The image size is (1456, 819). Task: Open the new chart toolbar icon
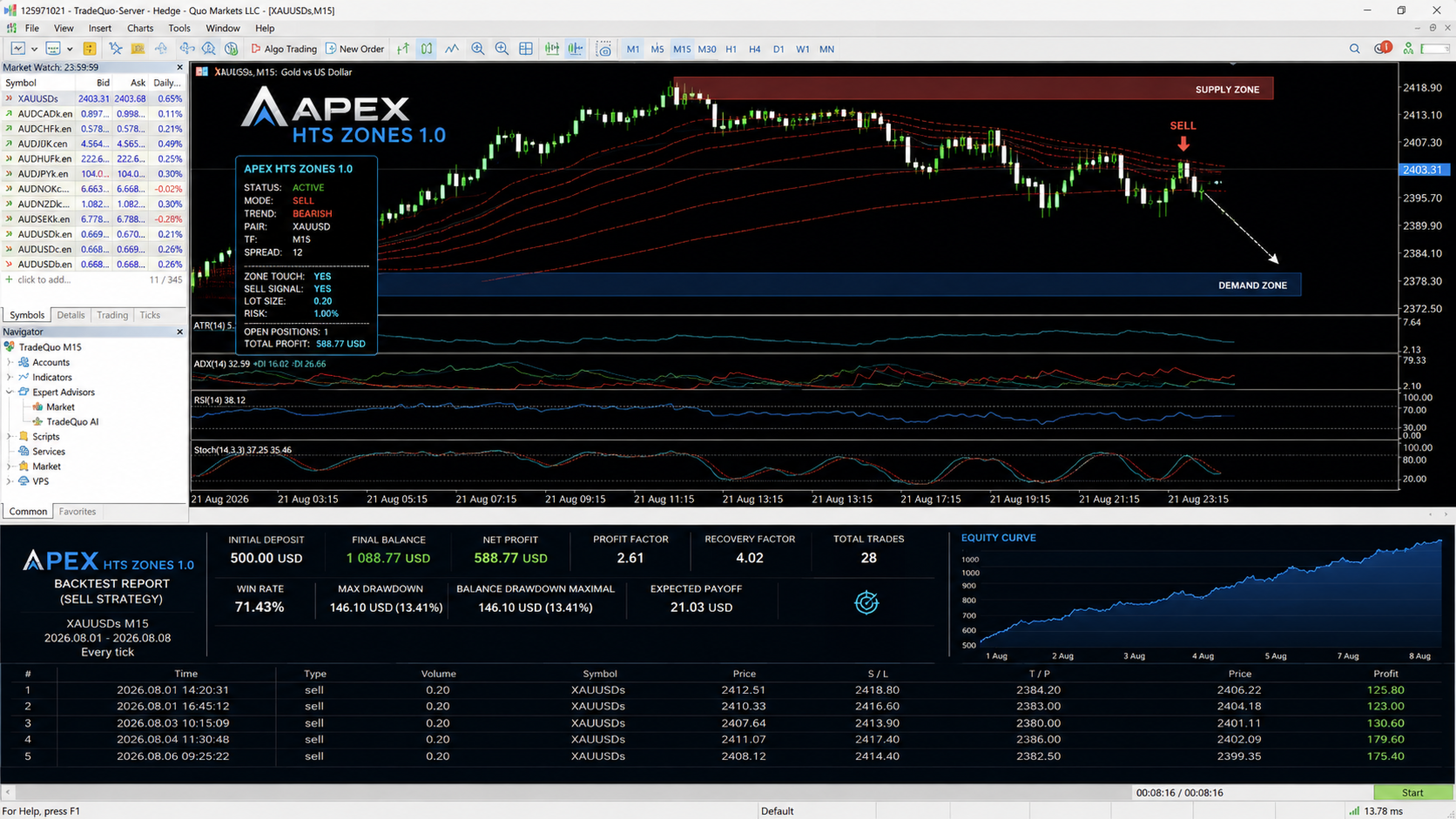coord(17,49)
